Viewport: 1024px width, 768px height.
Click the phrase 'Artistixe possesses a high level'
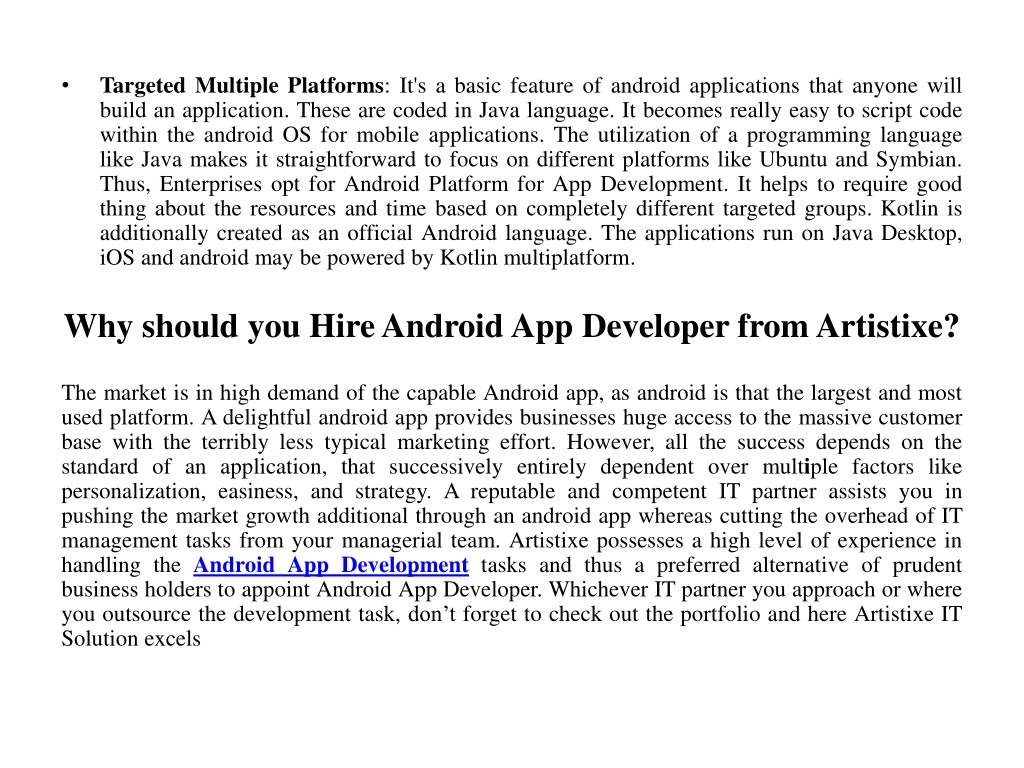657,541
